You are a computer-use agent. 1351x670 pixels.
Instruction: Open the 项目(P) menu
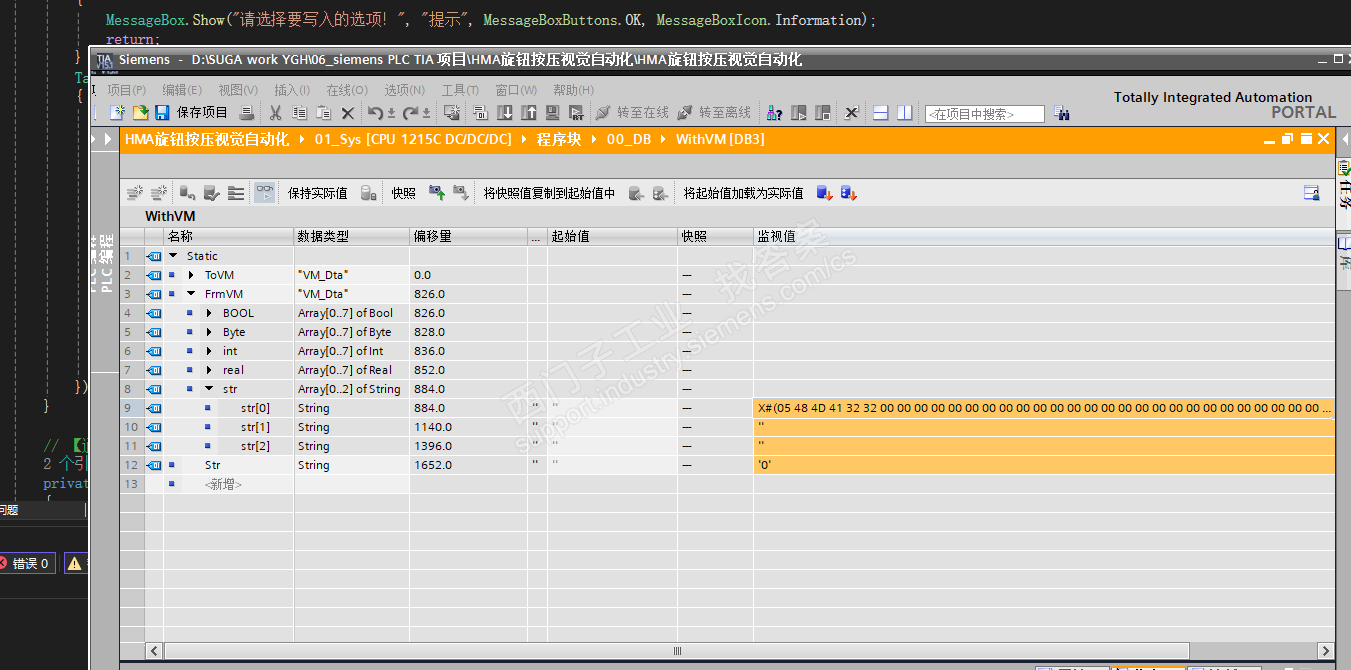pyautogui.click(x=127, y=90)
